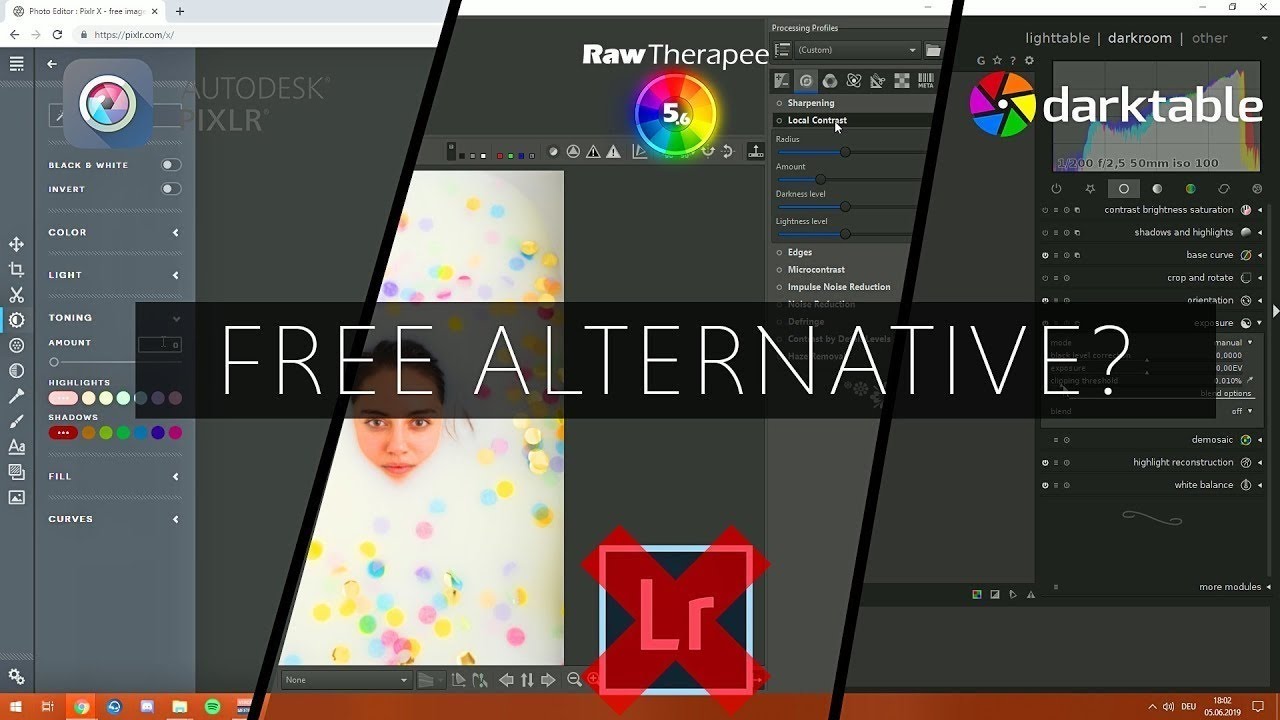Pick the magenta Shadows color swatch
Screen dimensions: 1280x720
[176, 432]
